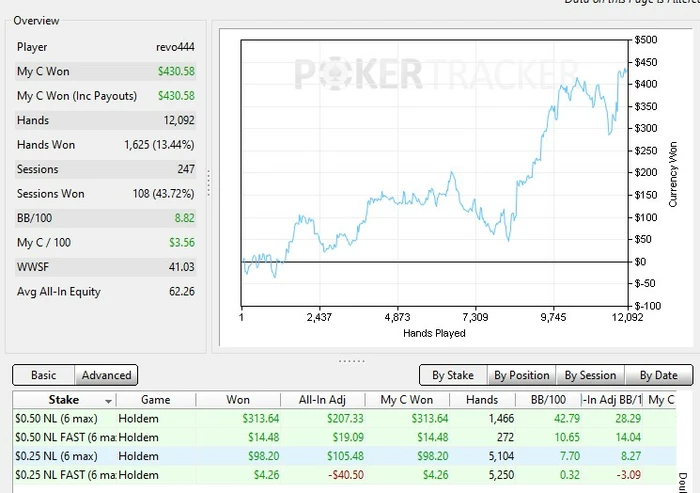
Task: Sort by the BB/100 column header
Action: (x=548, y=400)
